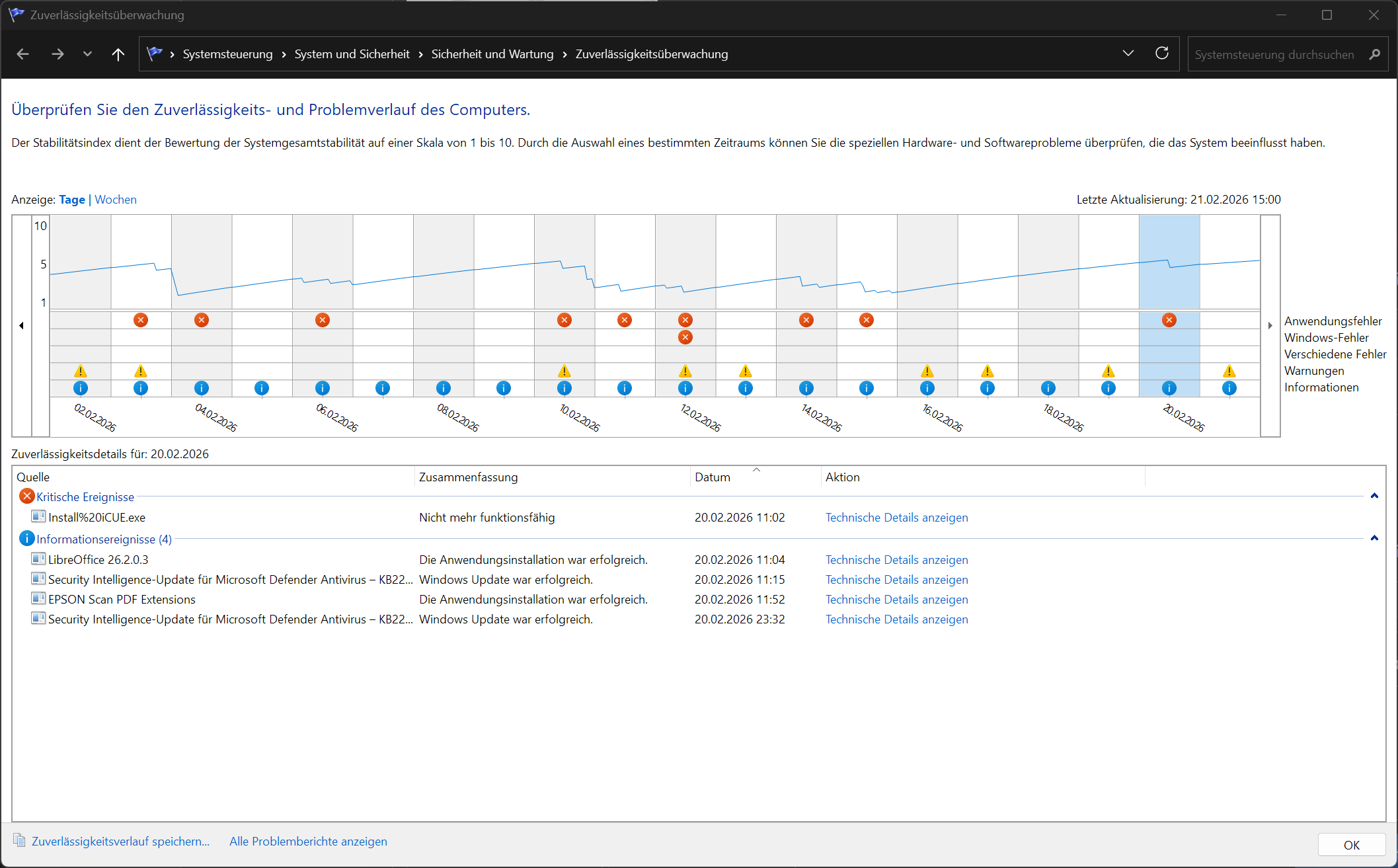Click the warning triangle on 02.02.2026 column
Viewport: 1398px width, 868px height.
pyautogui.click(x=80, y=371)
